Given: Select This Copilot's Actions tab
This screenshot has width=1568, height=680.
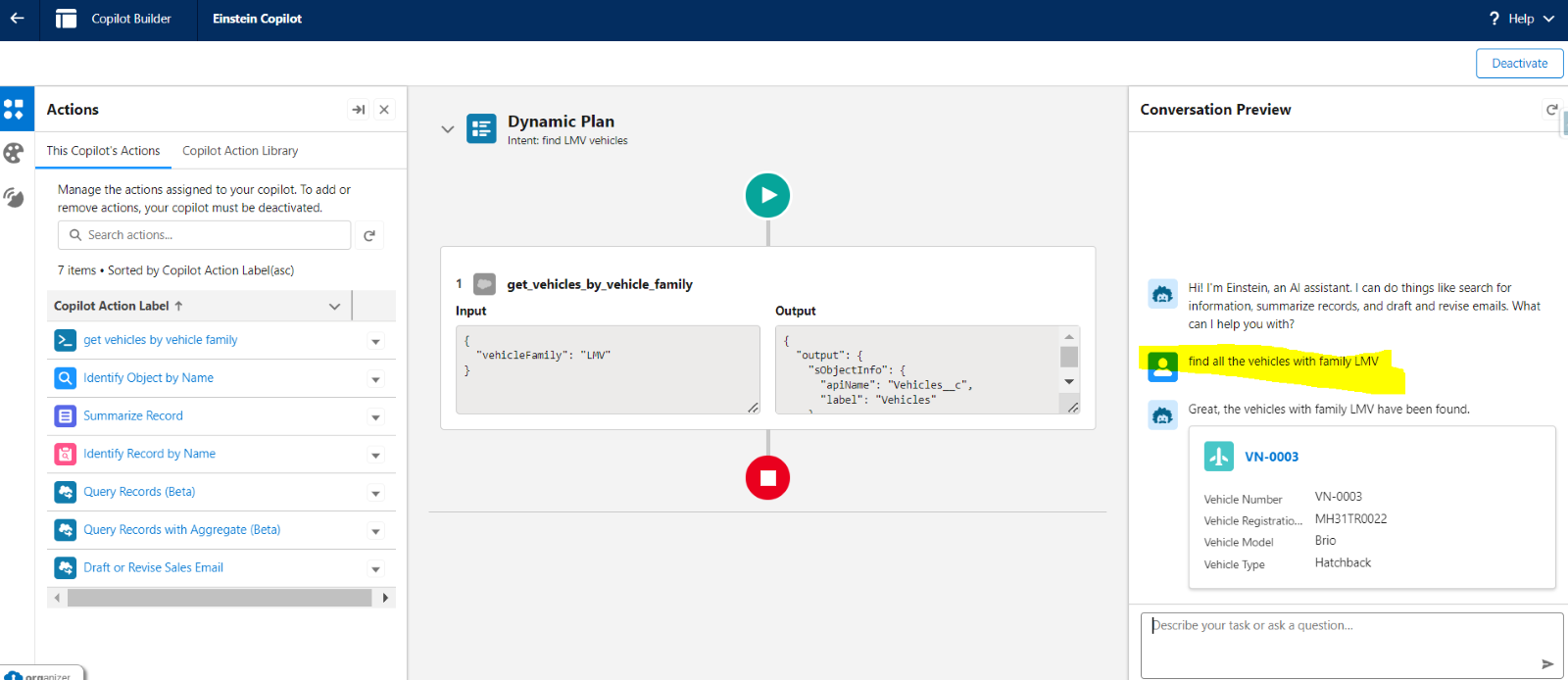Looking at the screenshot, I should 103,151.
